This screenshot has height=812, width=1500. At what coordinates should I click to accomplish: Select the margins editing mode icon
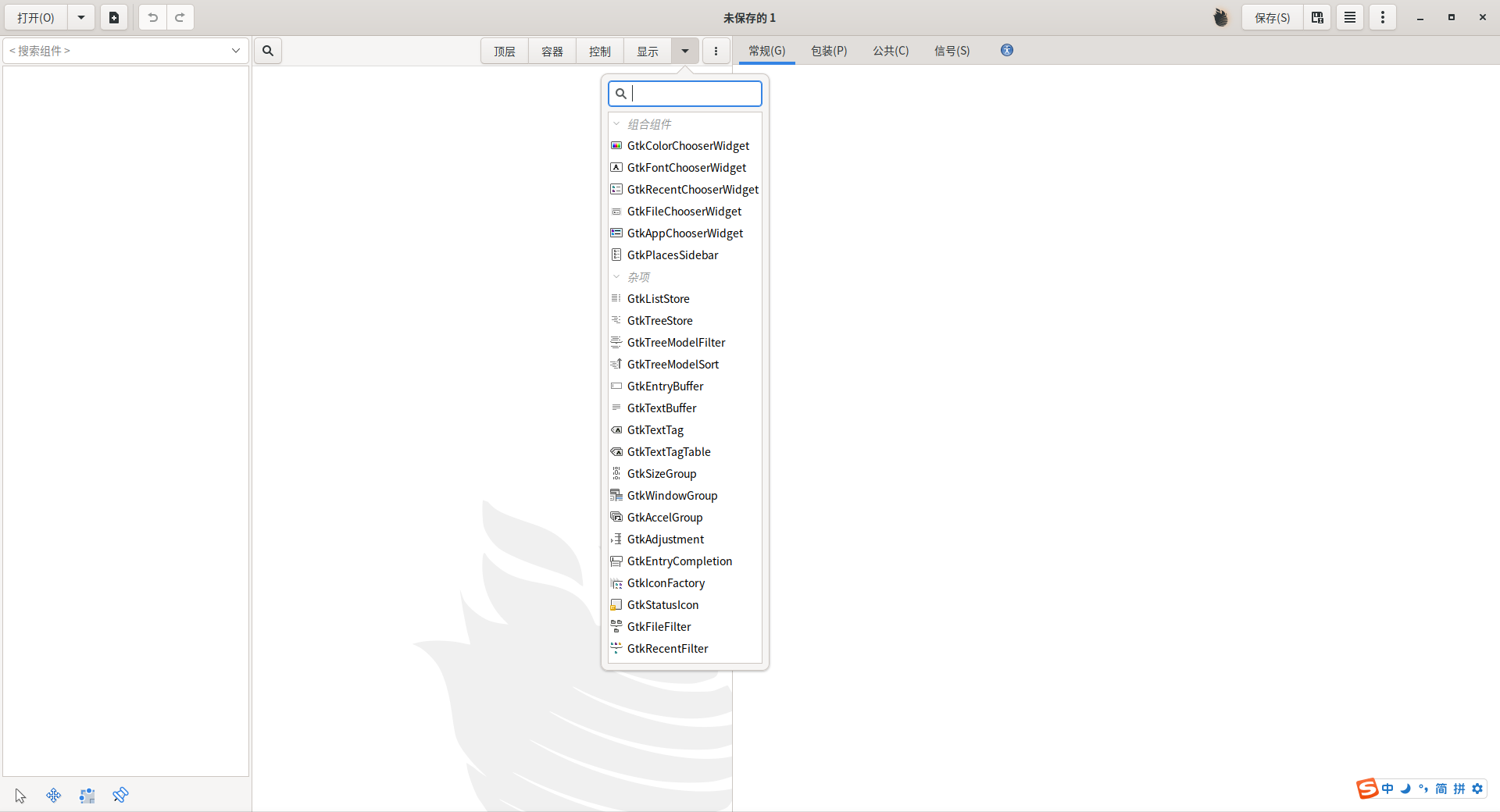point(87,795)
